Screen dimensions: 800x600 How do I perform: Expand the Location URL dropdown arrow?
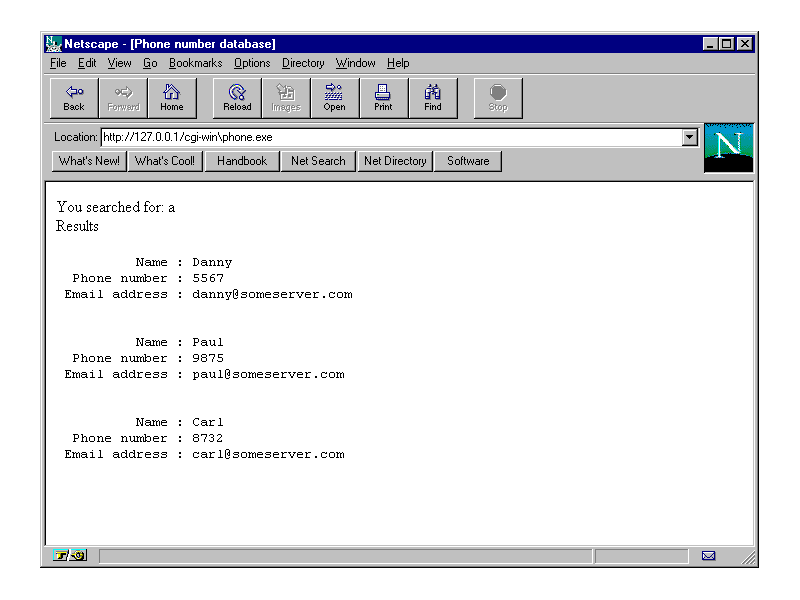690,137
